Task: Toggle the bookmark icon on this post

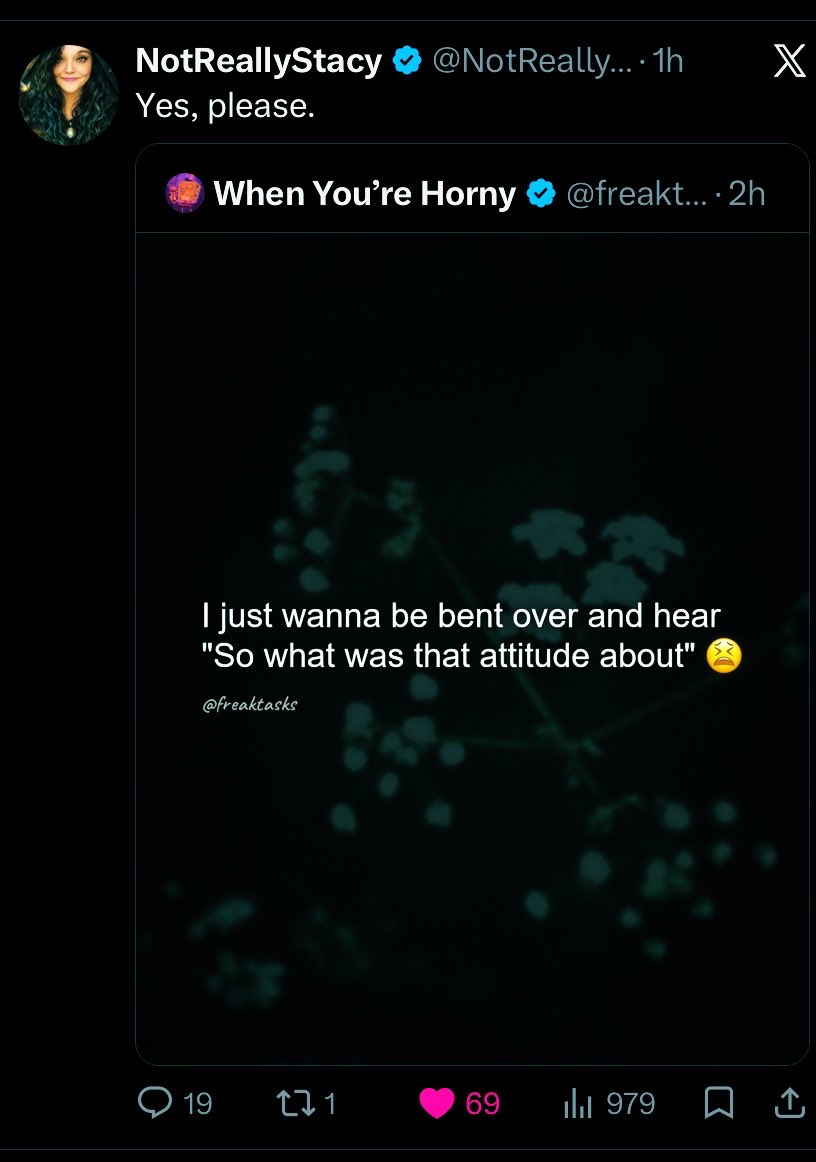Action: click(718, 1103)
